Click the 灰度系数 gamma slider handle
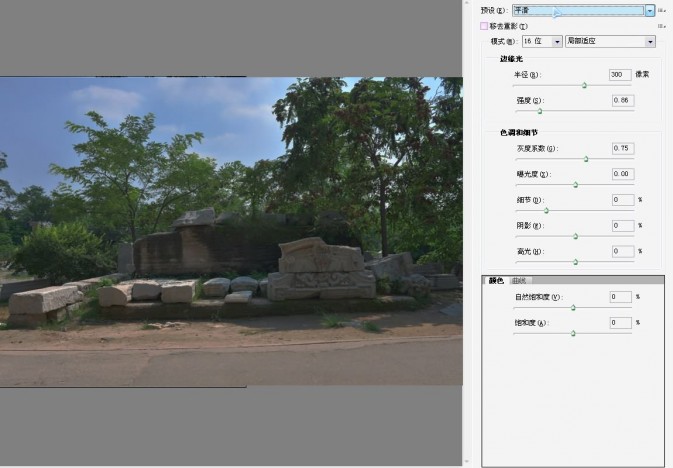The height and width of the screenshot is (468, 673). 586,159
